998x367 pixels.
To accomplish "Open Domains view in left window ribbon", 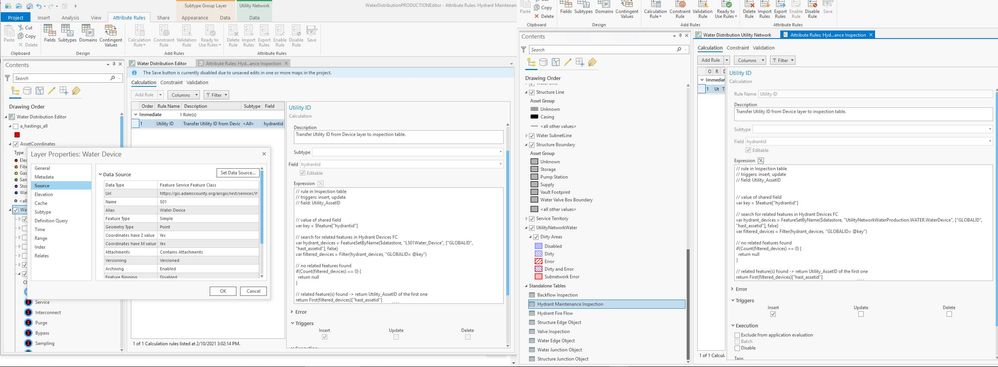I will tap(88, 34).
